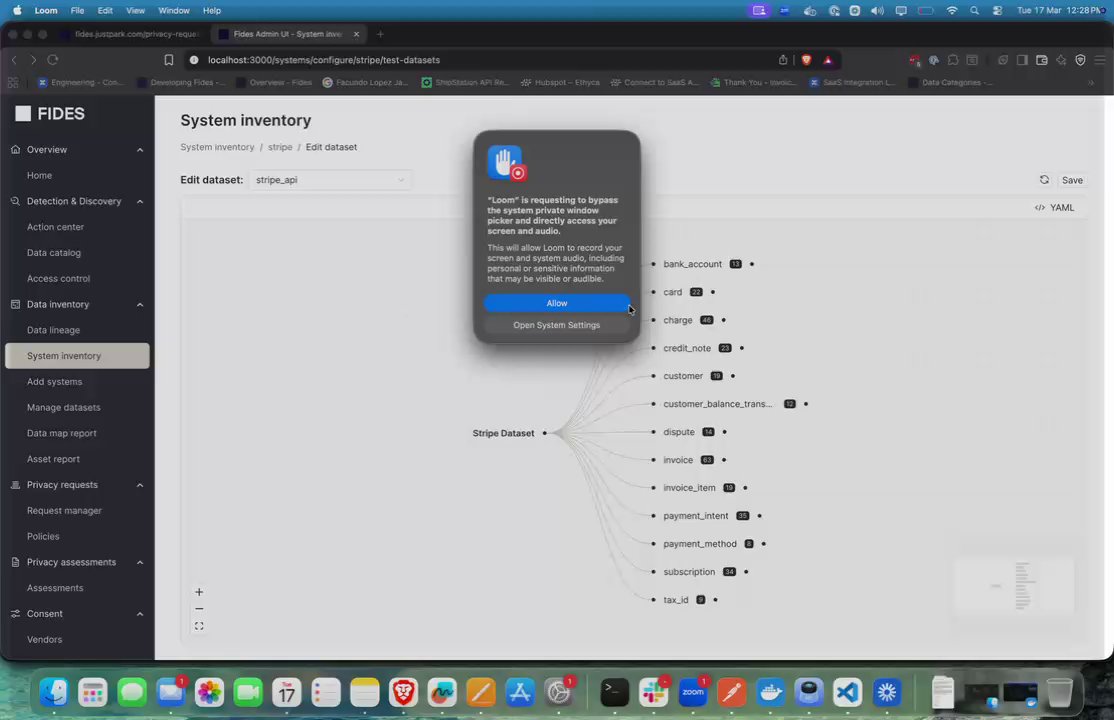Image resolution: width=1114 pixels, height=720 pixels.
Task: Open Visual Studio Code from the dock
Action: coord(847,692)
